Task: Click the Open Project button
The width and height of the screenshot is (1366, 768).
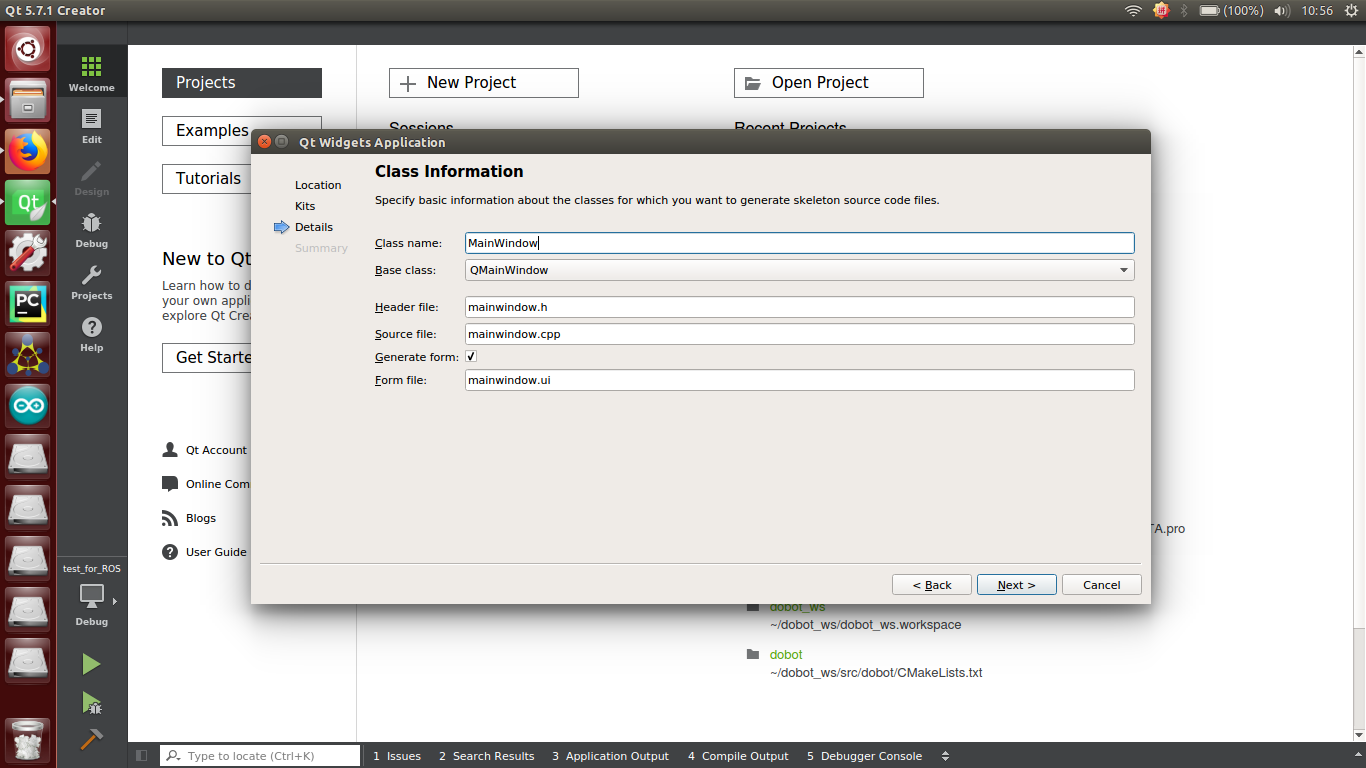Action: point(829,83)
